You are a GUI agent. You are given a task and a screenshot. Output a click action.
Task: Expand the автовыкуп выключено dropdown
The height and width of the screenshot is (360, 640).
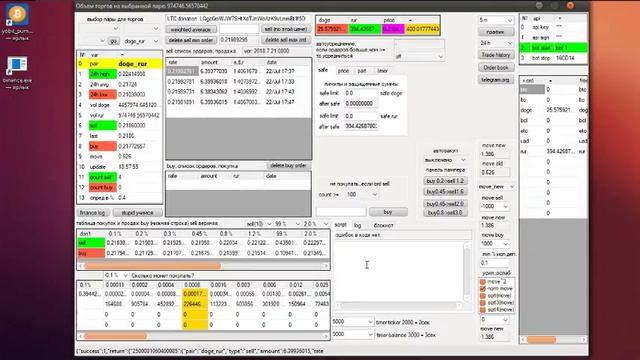point(445,160)
